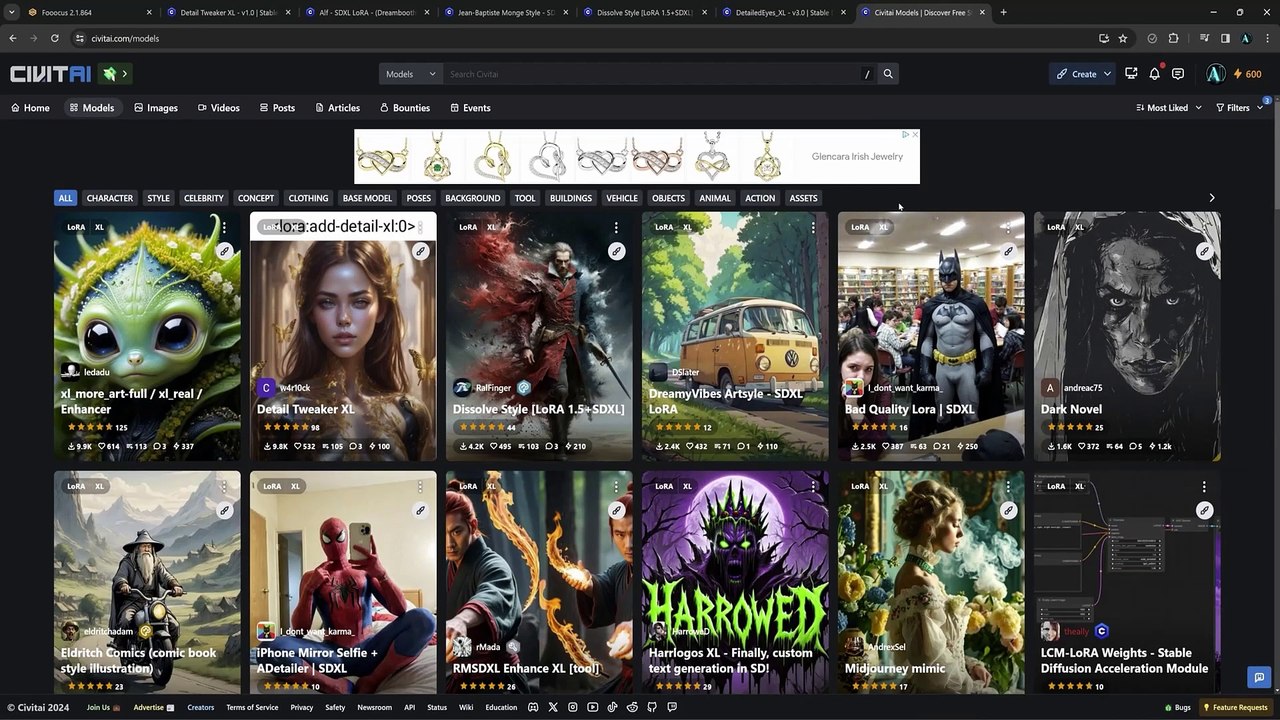The image size is (1280, 720).
Task: Select the STYLE category tag
Action: [158, 198]
